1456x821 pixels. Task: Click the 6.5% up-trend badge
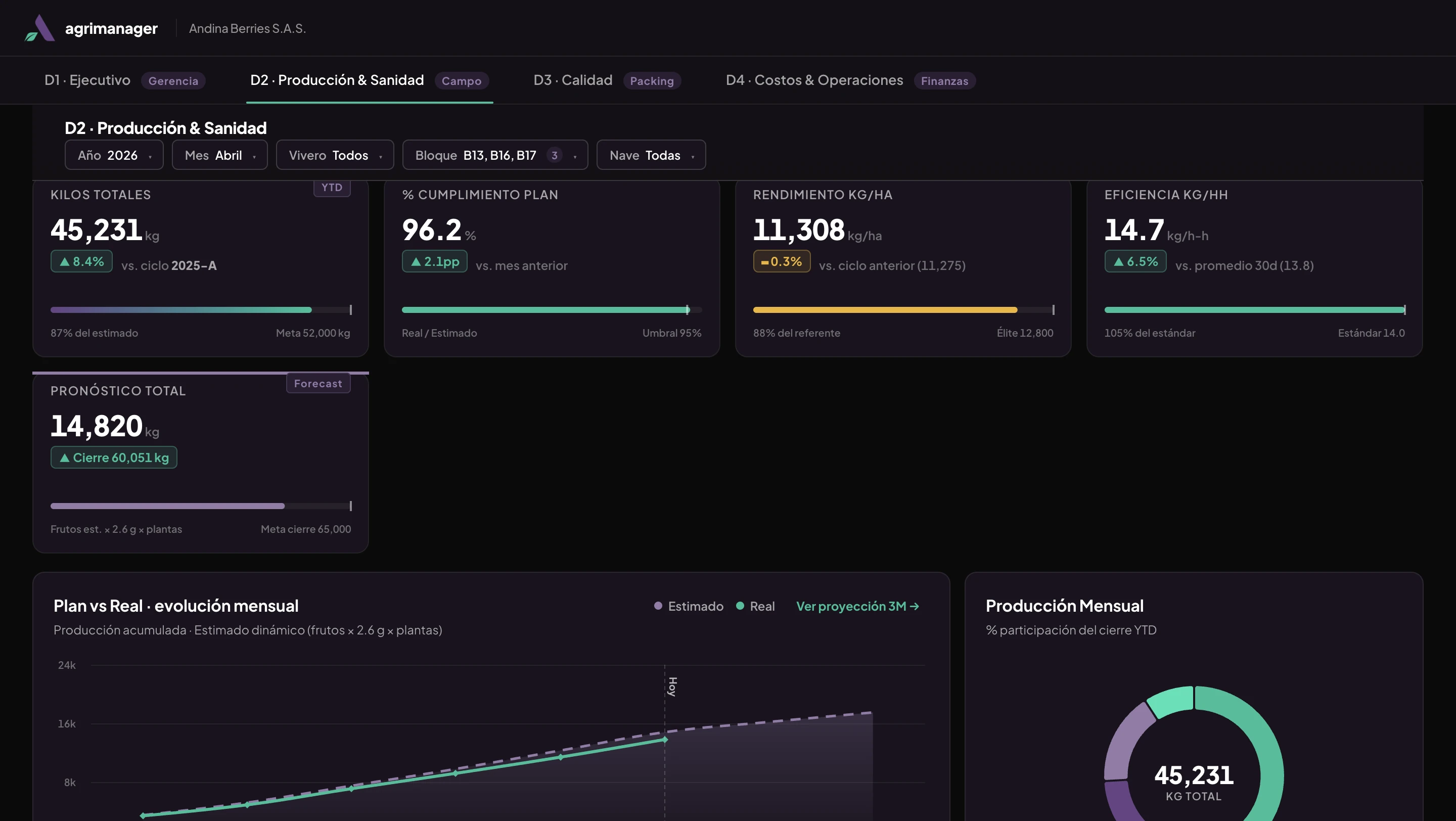pos(1135,261)
